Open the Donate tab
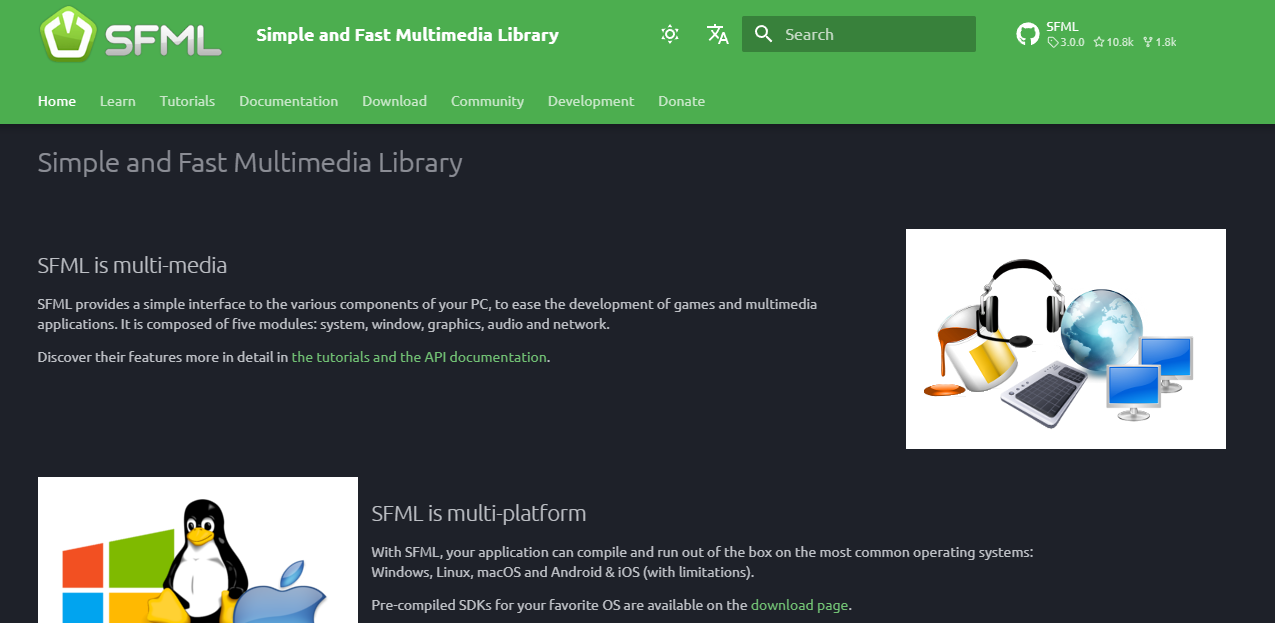 681,101
